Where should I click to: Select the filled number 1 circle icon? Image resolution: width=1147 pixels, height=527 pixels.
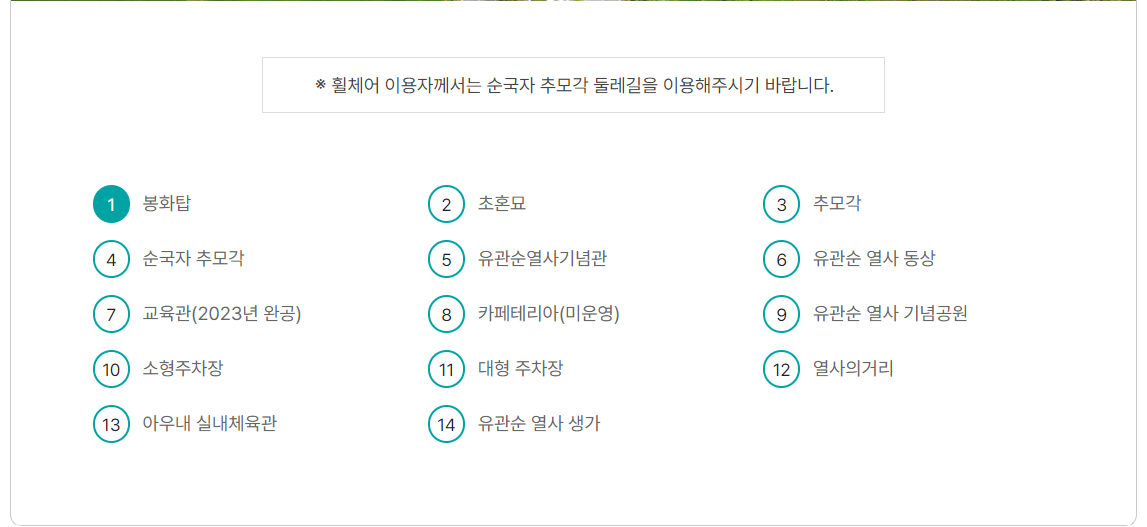(x=111, y=204)
